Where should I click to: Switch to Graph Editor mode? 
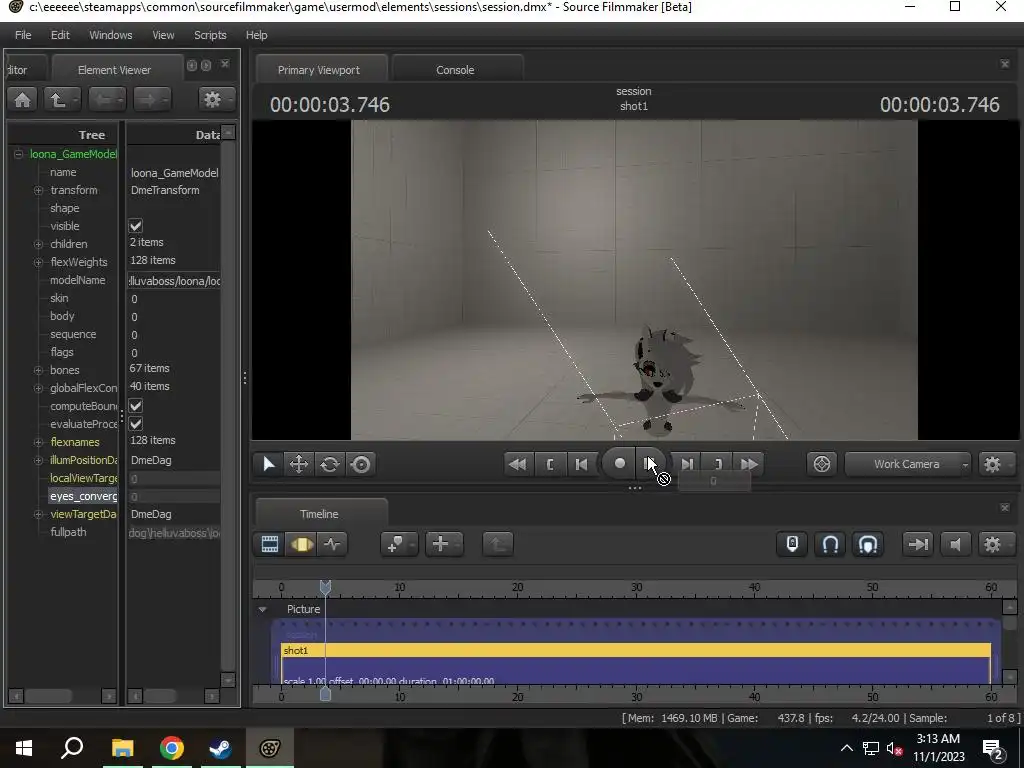click(332, 544)
